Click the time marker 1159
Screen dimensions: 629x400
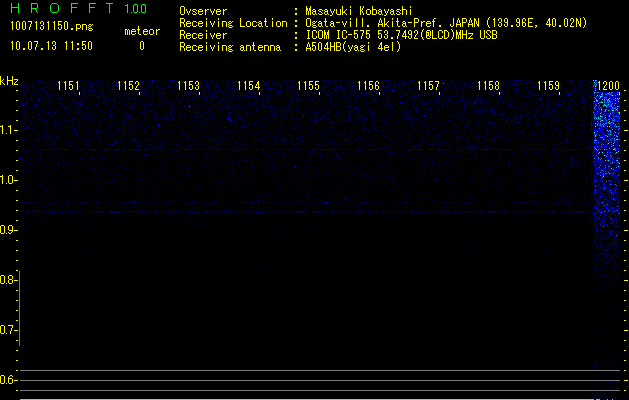(x=548, y=86)
